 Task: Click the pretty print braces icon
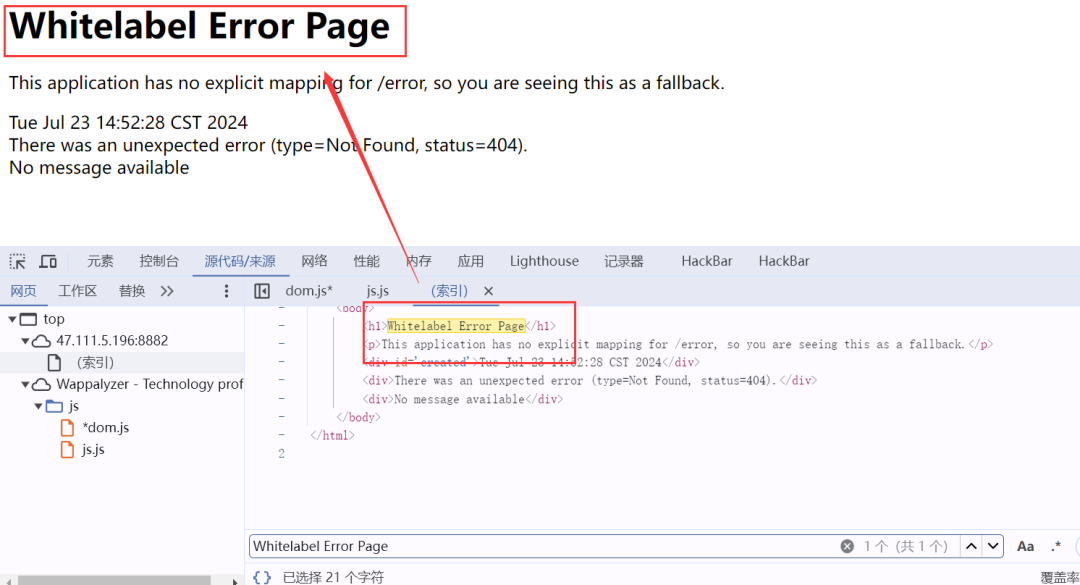point(262,577)
